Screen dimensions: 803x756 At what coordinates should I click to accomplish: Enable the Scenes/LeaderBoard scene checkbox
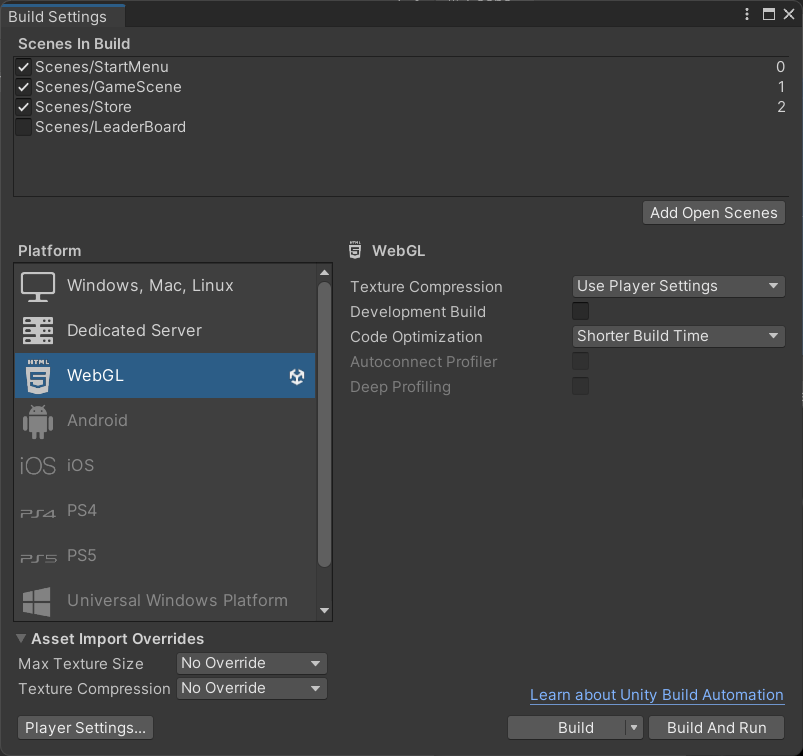(x=24, y=127)
